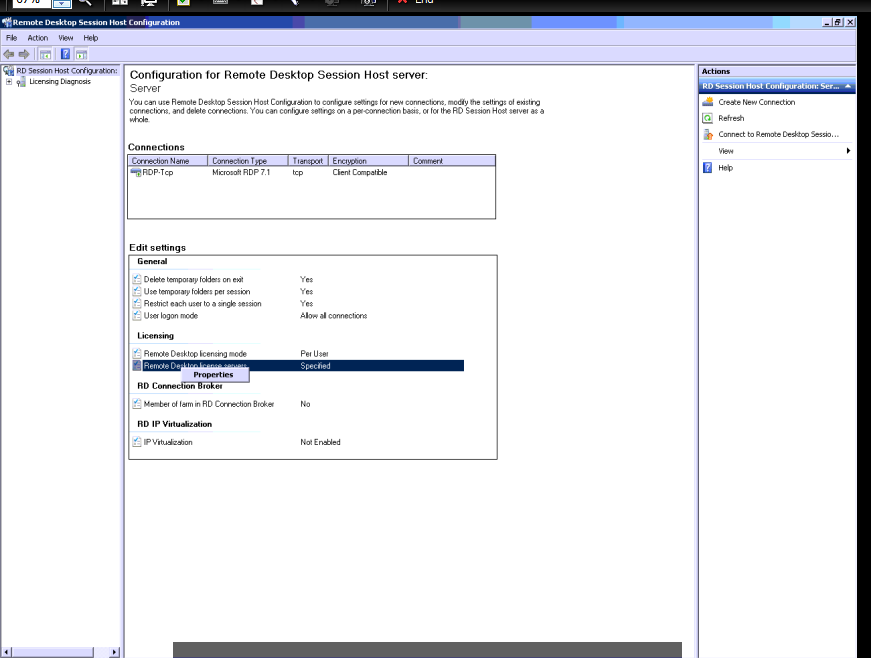This screenshot has width=871, height=658.
Task: Click the tree pane horizontal scrollbar thumb
Action: [x=52, y=652]
